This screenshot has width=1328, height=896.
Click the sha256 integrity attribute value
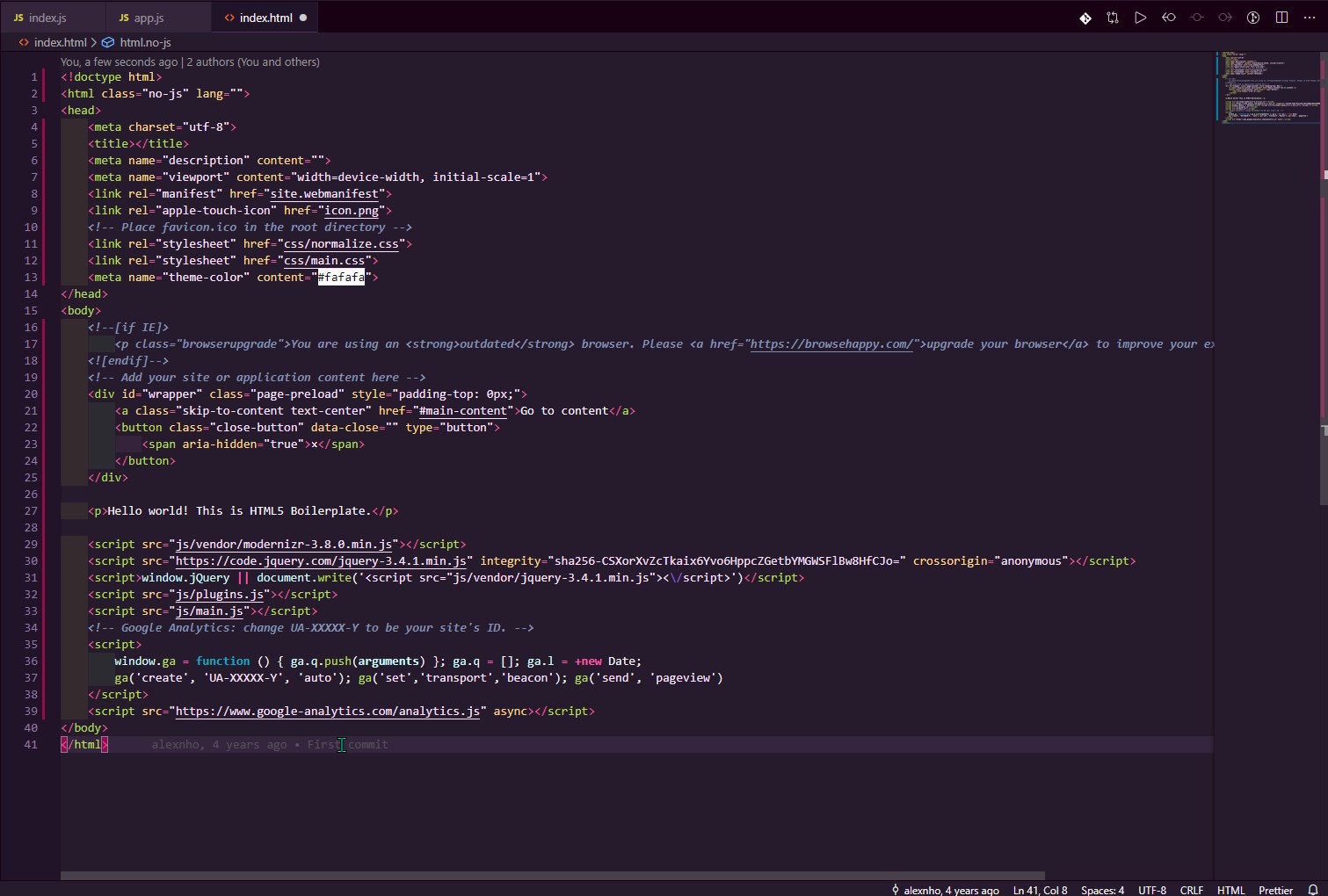coord(727,560)
